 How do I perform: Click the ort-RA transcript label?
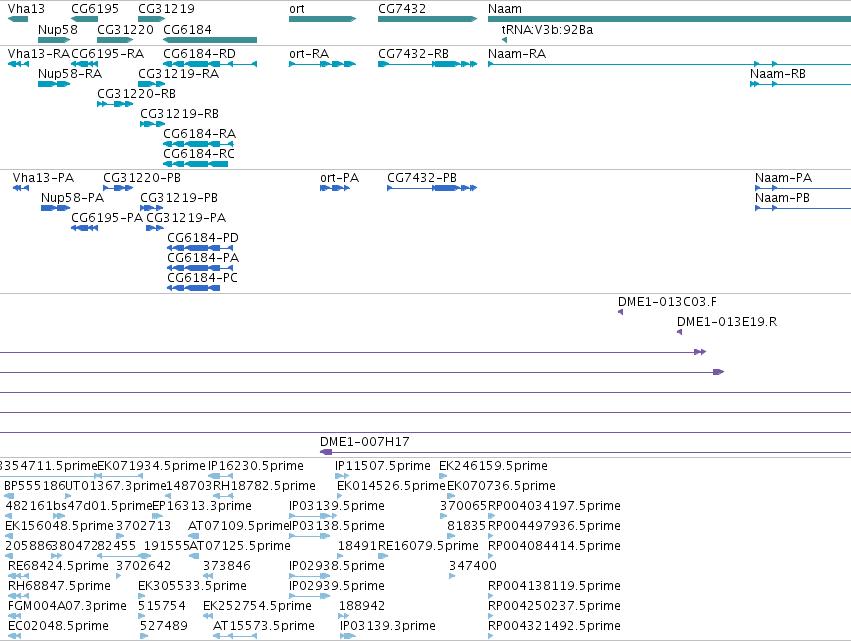pos(309,54)
